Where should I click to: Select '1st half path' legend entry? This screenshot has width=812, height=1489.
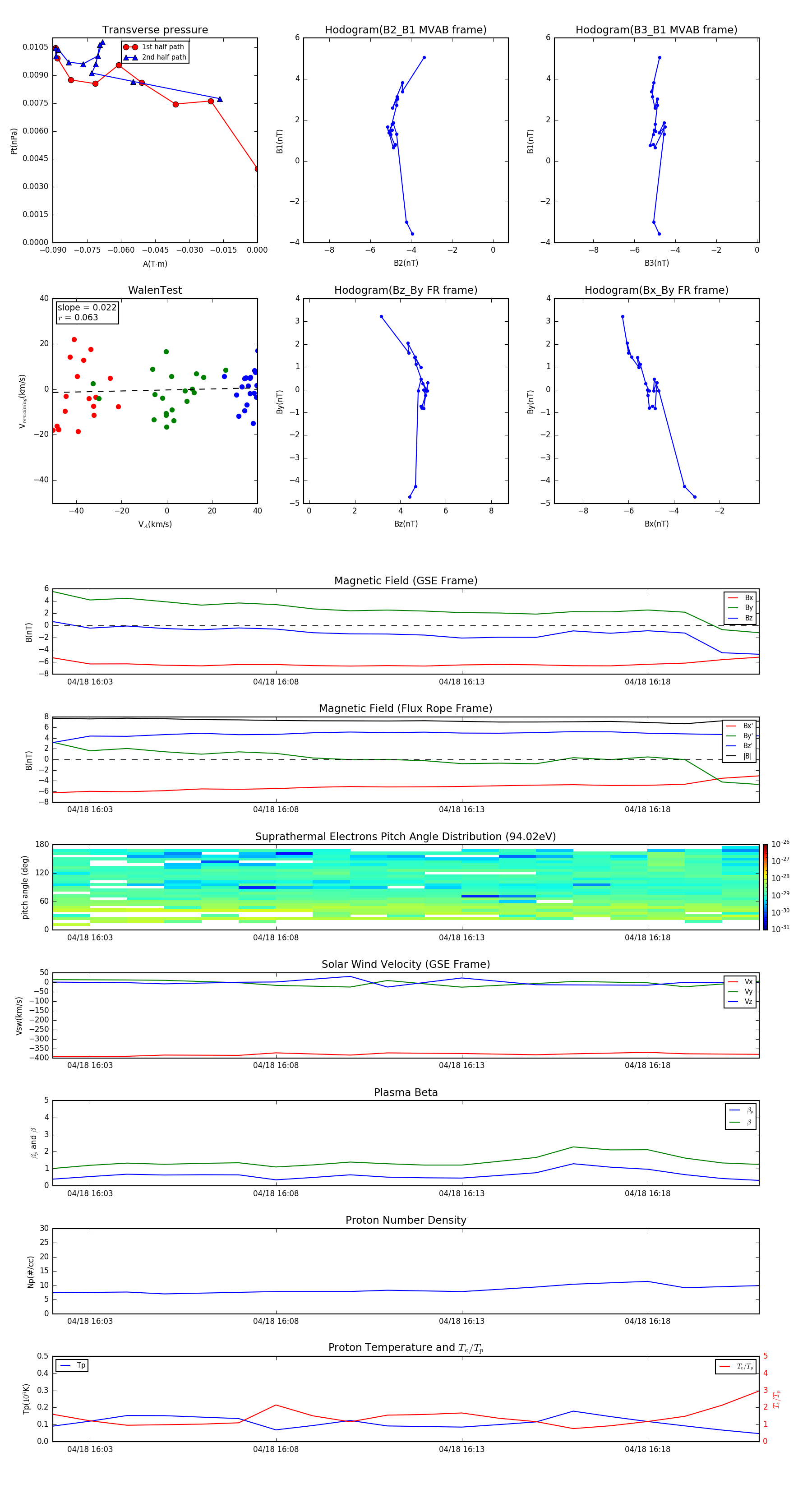point(154,47)
